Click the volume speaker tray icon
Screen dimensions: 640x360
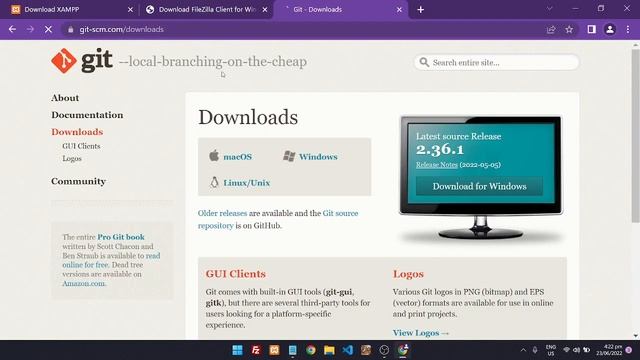pyautogui.click(x=576, y=350)
